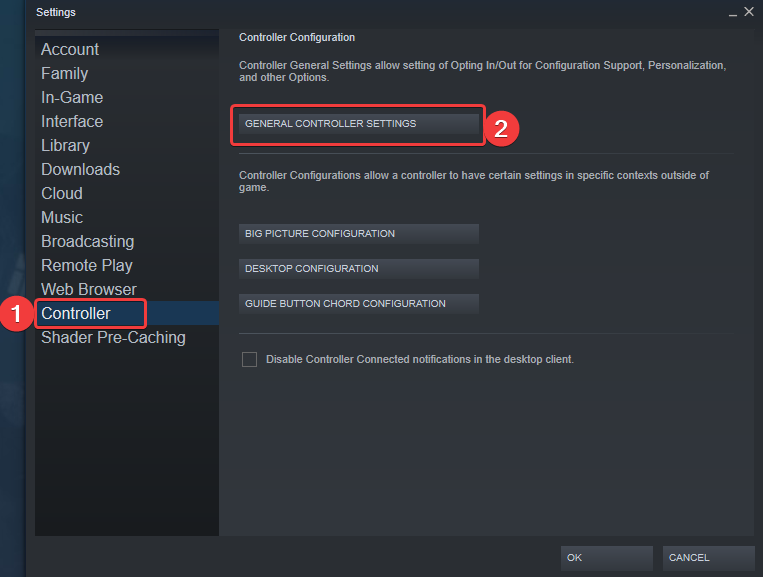Open Desktop Configuration

click(358, 269)
